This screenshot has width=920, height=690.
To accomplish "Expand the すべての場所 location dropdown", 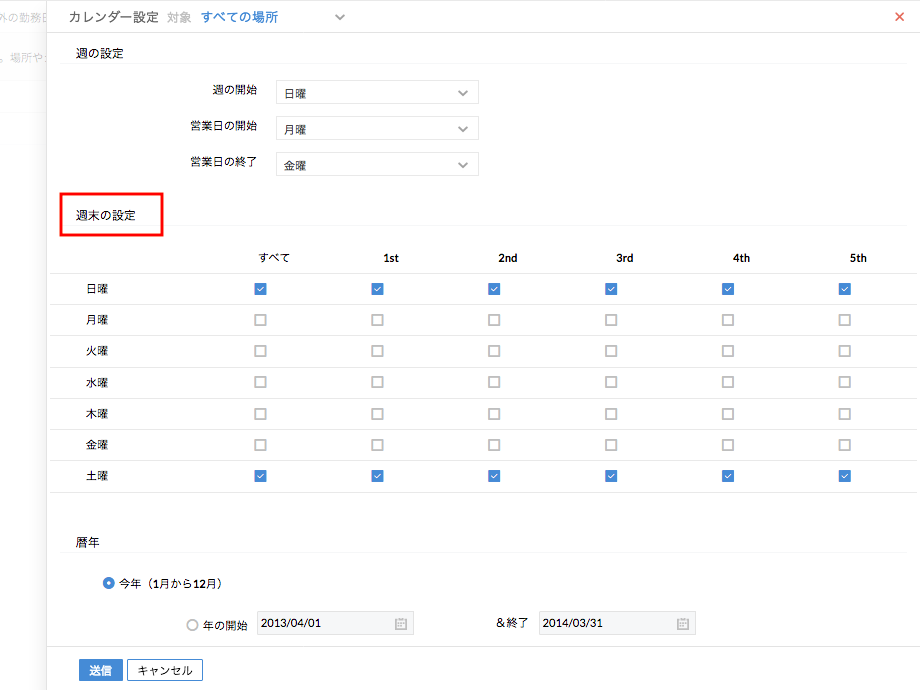I will (340, 17).
